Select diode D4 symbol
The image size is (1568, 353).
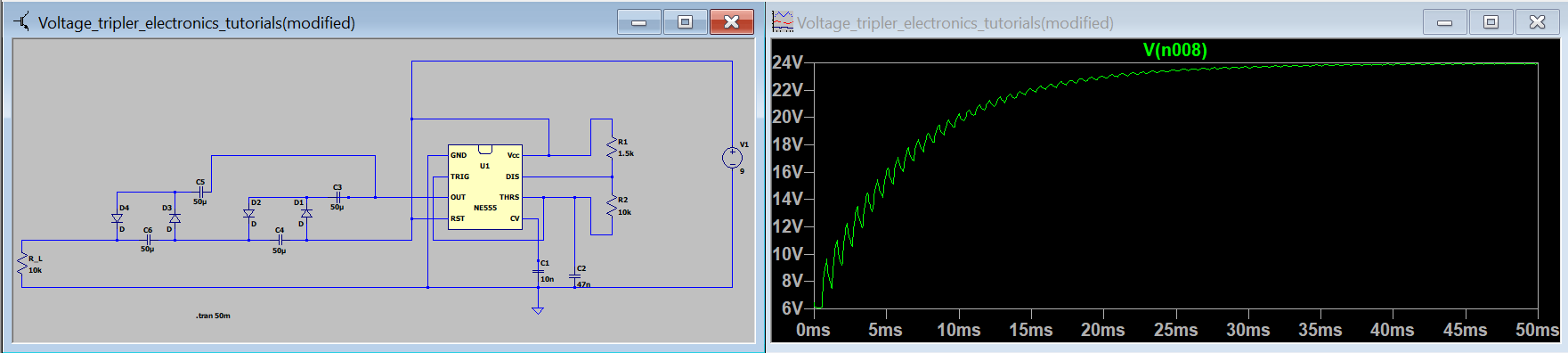pos(118,218)
